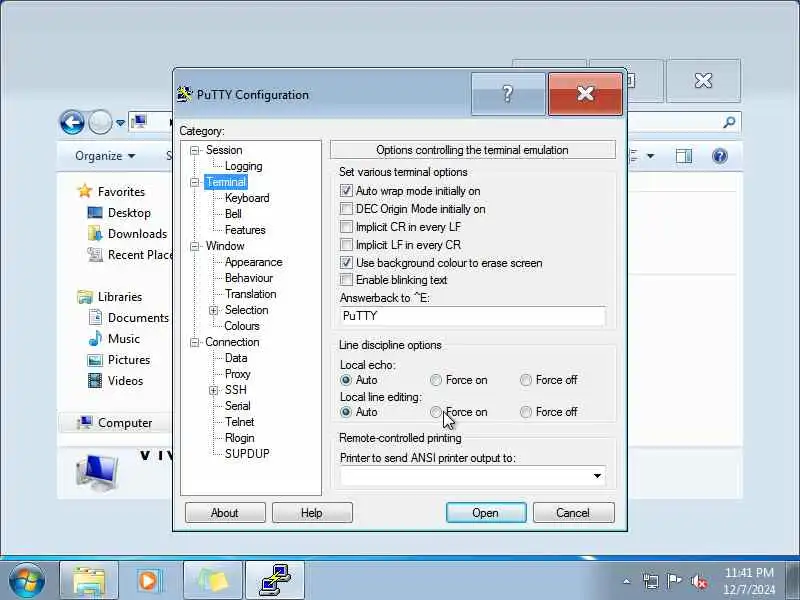Click the Action Center flag icon
This screenshot has width=800, height=600.
coord(674,581)
